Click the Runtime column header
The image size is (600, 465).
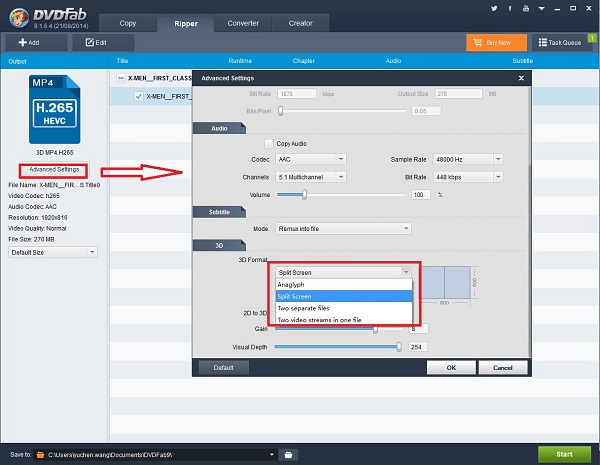pos(240,61)
